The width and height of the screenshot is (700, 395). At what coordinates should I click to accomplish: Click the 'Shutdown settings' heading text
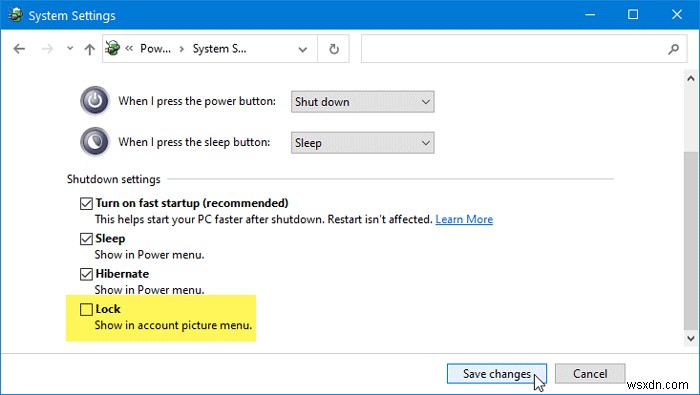113,179
